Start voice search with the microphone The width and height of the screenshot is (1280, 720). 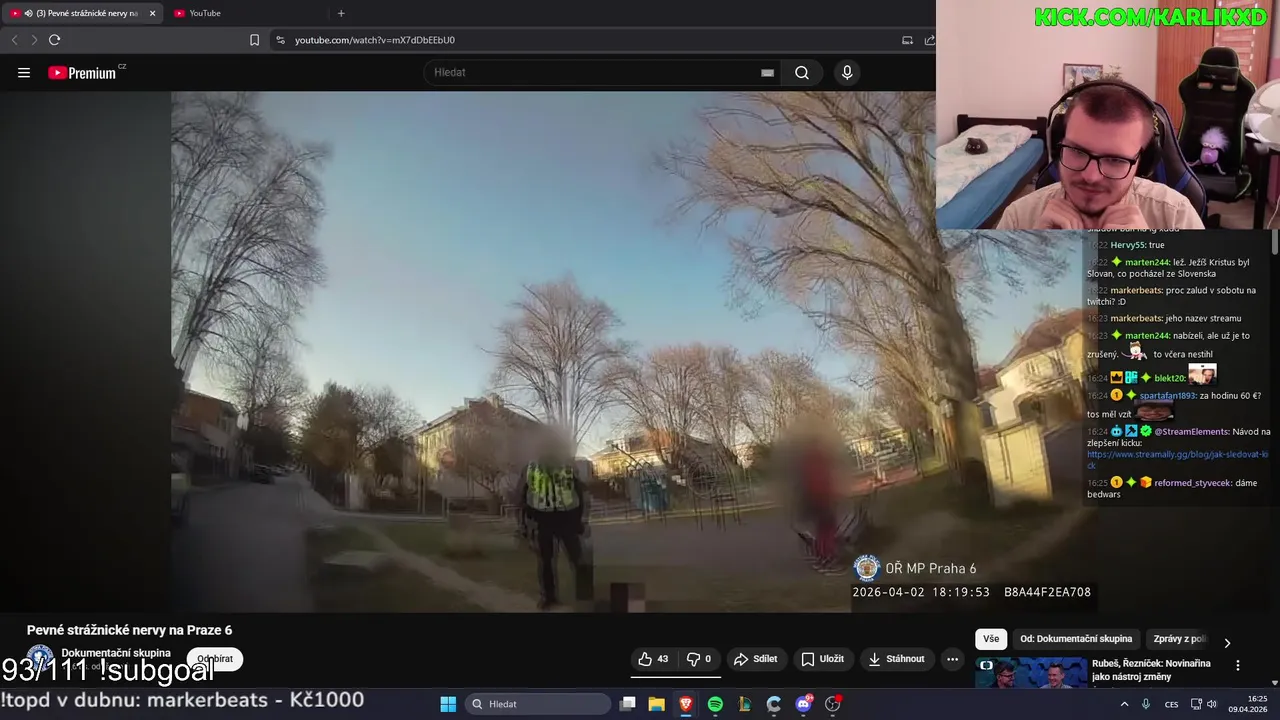(847, 73)
